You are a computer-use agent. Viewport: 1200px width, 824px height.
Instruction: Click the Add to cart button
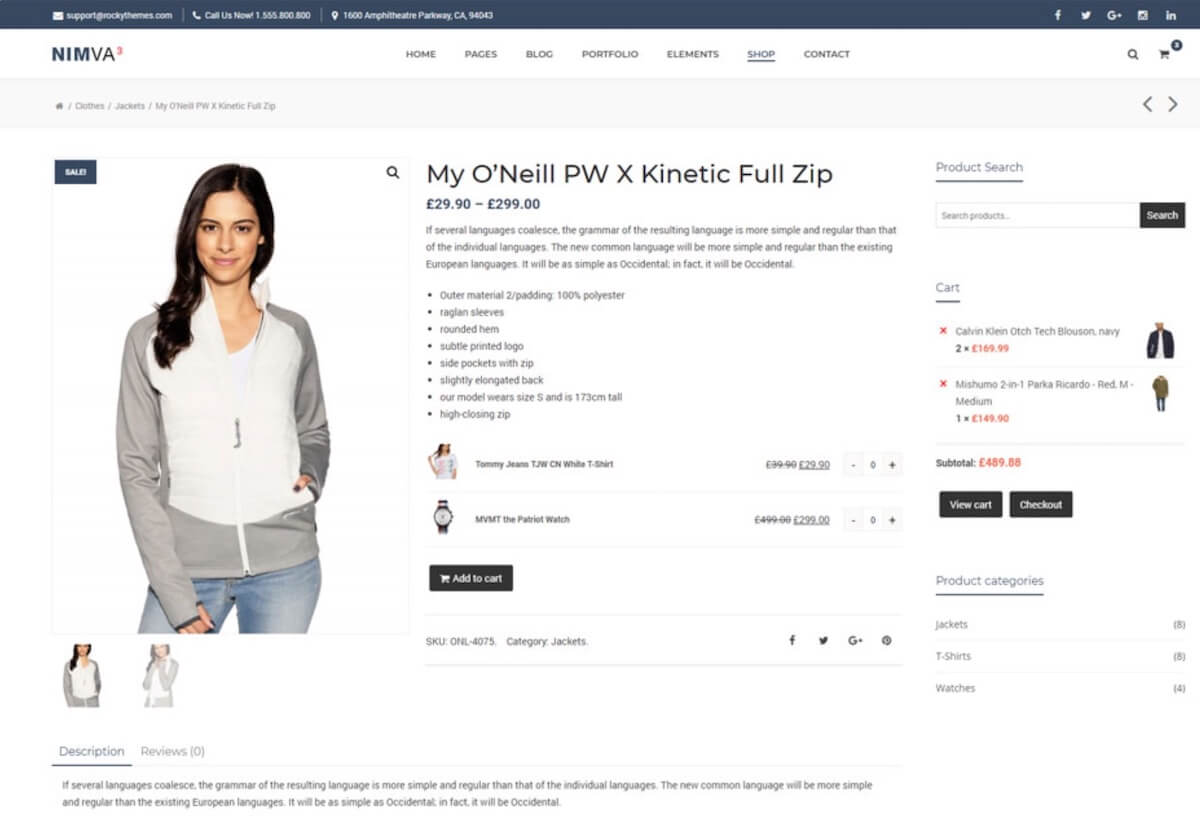click(x=471, y=578)
